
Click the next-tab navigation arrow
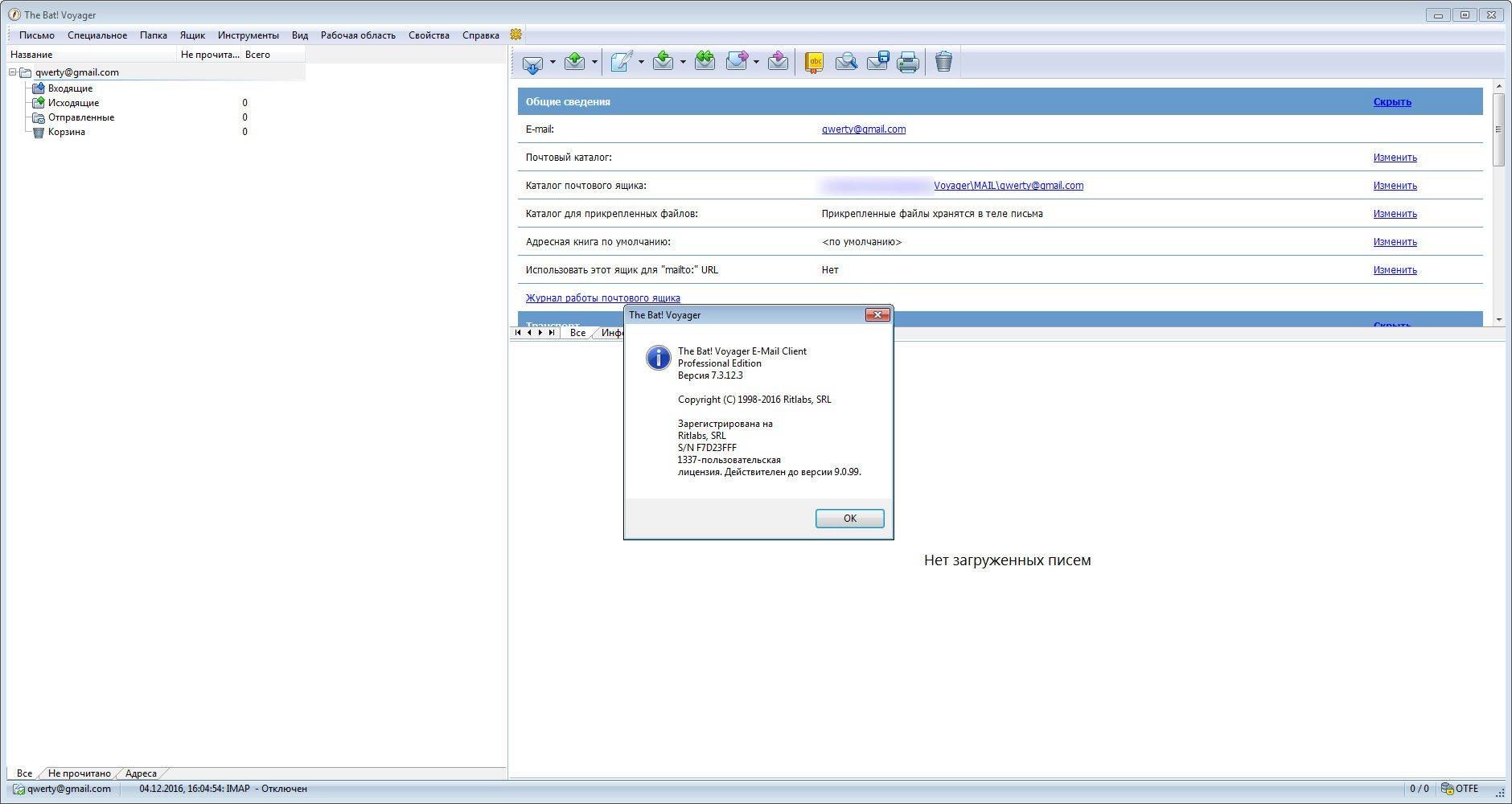[x=540, y=332]
